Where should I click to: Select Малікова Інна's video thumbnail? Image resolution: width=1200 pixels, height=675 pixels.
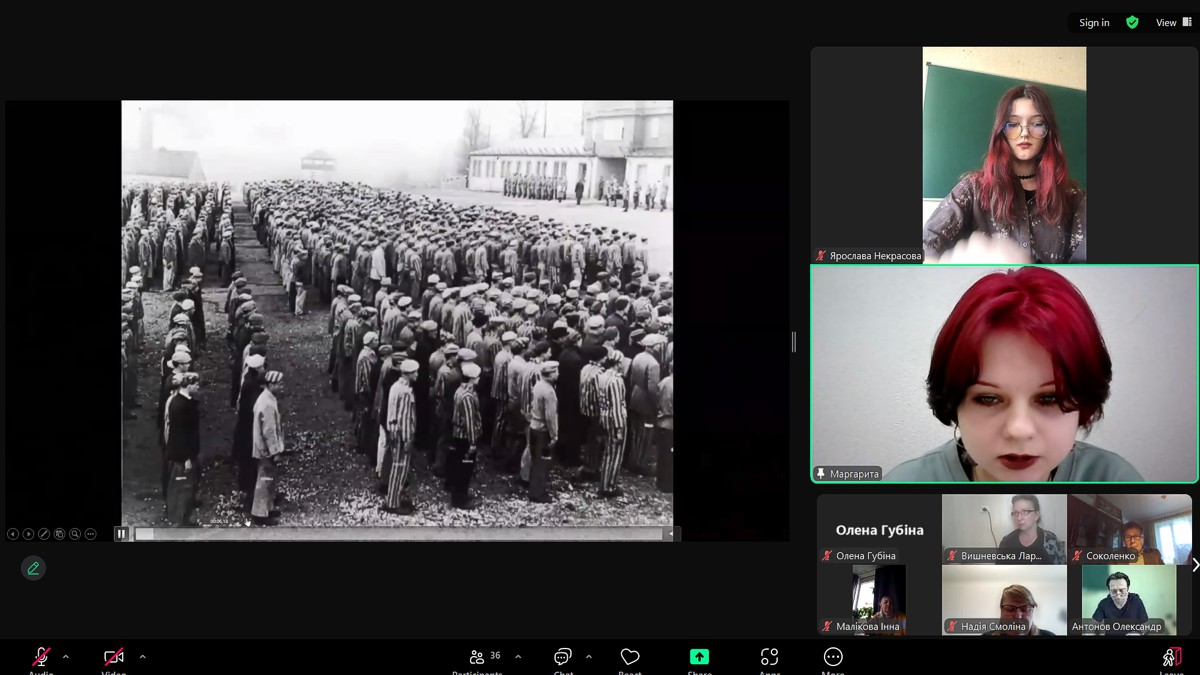pos(879,600)
